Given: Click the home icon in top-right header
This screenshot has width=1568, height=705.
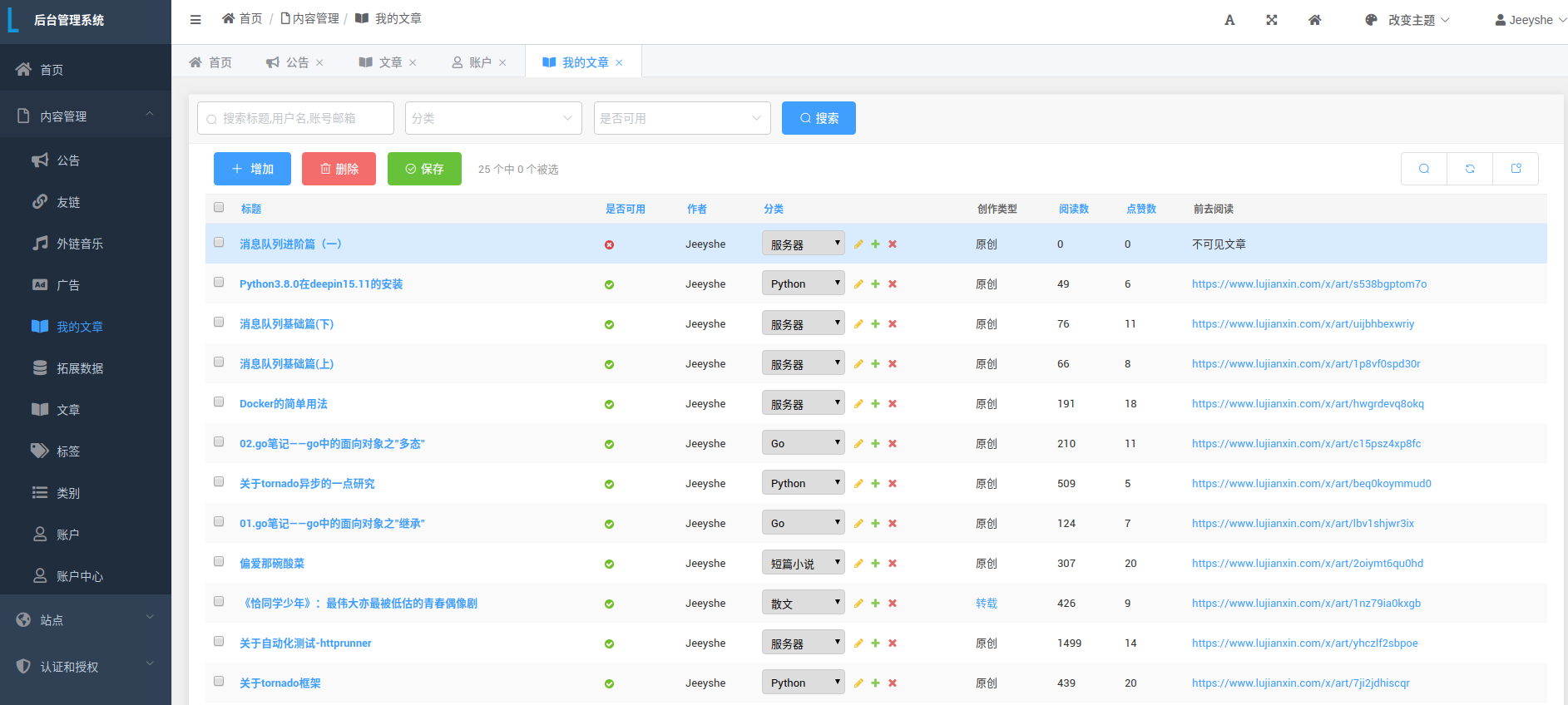Looking at the screenshot, I should tap(1314, 20).
